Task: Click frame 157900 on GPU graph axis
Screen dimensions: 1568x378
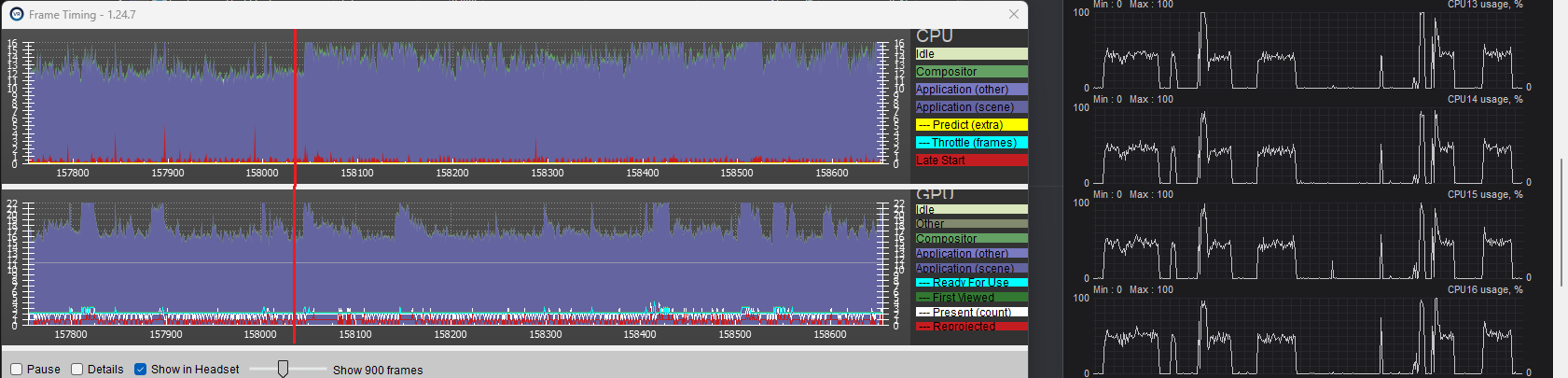Action: (x=166, y=334)
